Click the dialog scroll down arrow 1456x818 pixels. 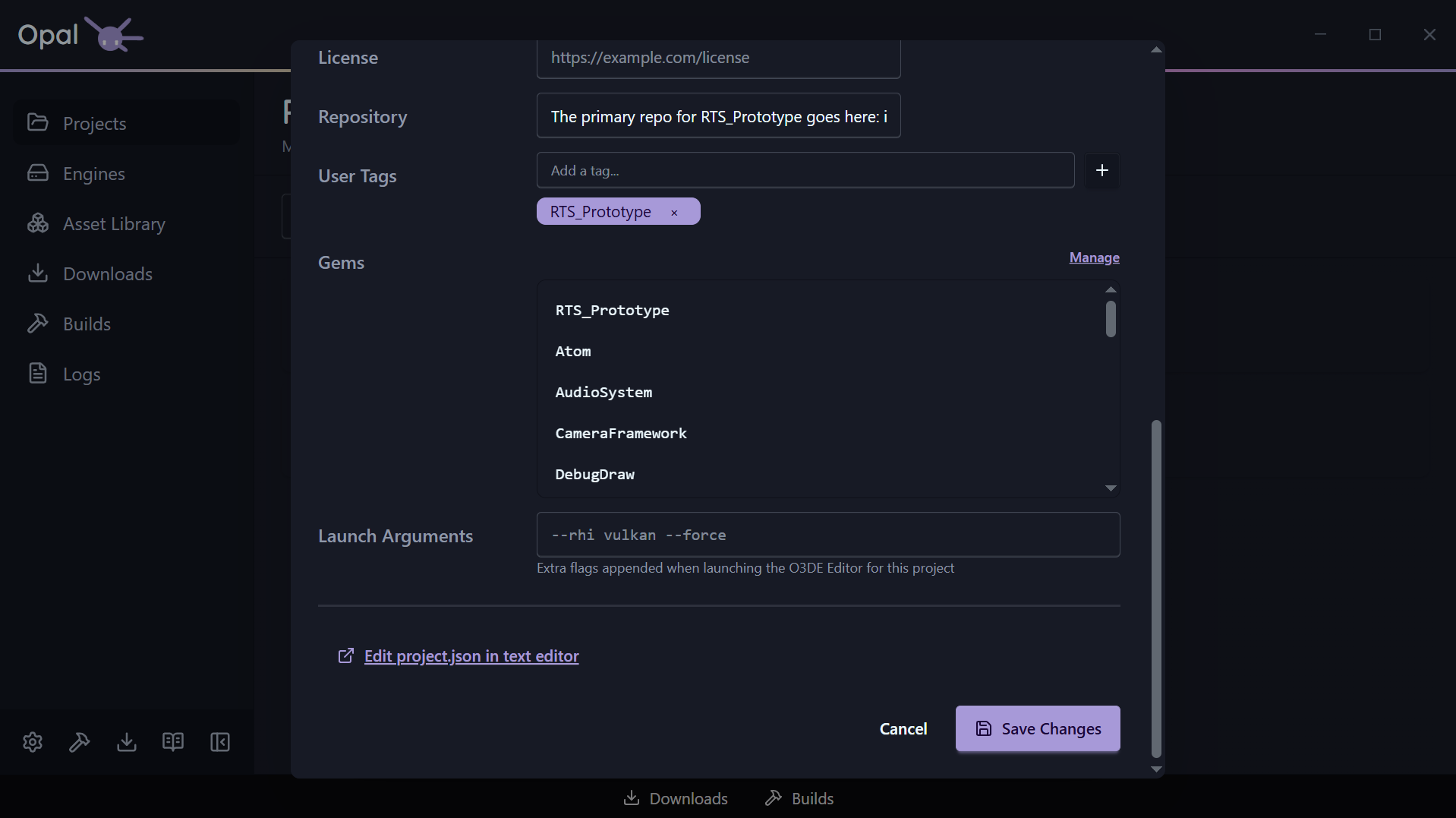click(x=1156, y=769)
